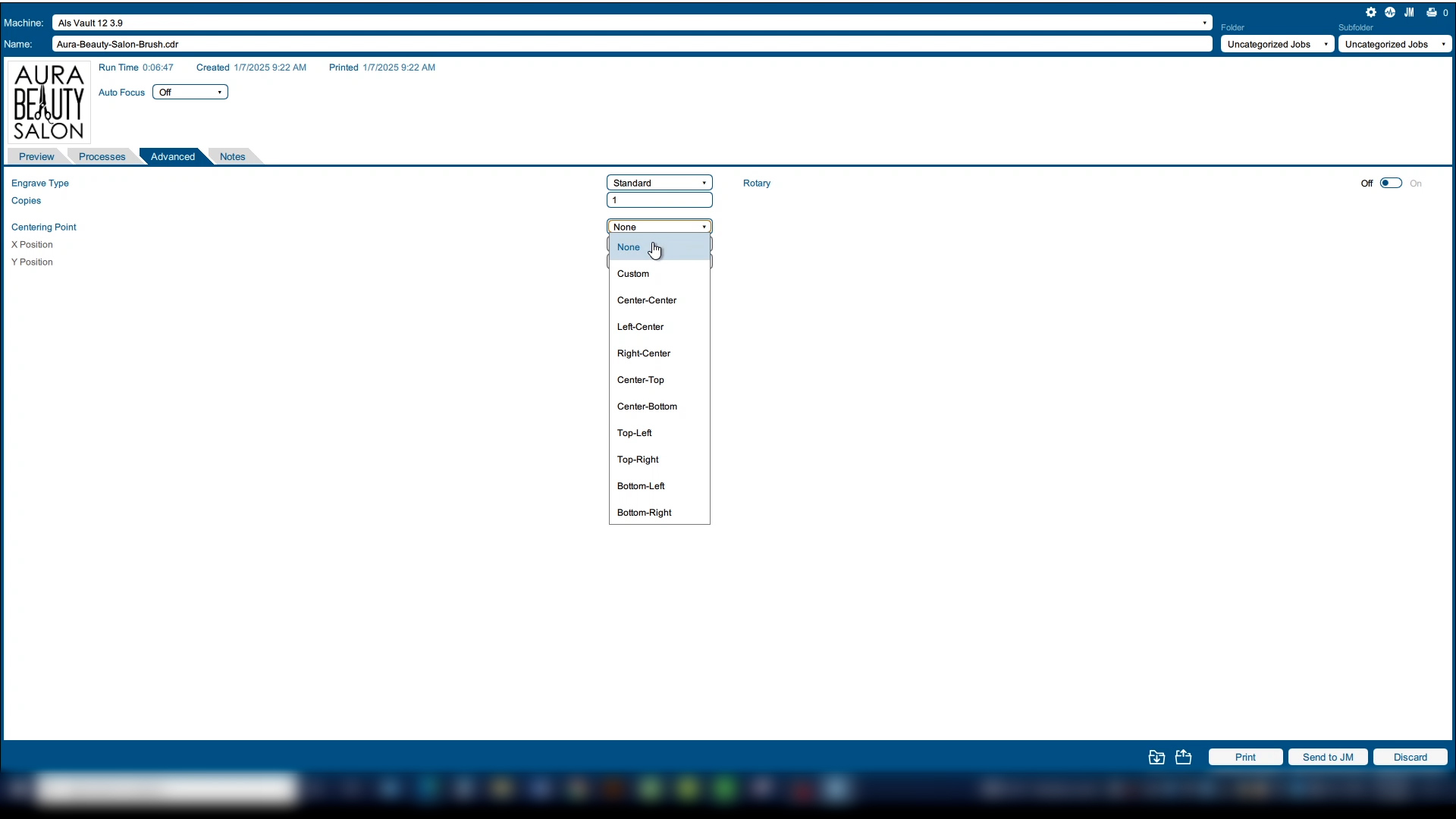Choose Center-Center from centering list
Screen dimensions: 1456x819
pos(647,300)
